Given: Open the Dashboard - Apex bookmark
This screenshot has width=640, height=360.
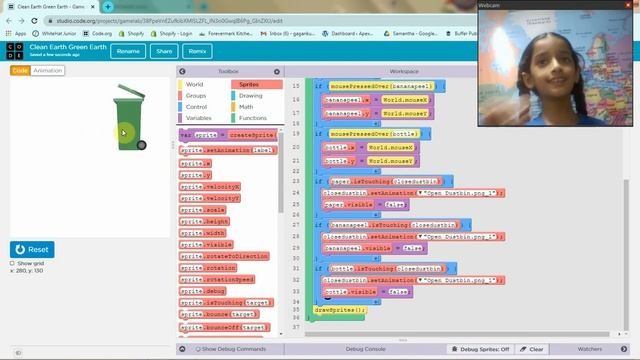Looking at the screenshot, I should [x=348, y=33].
